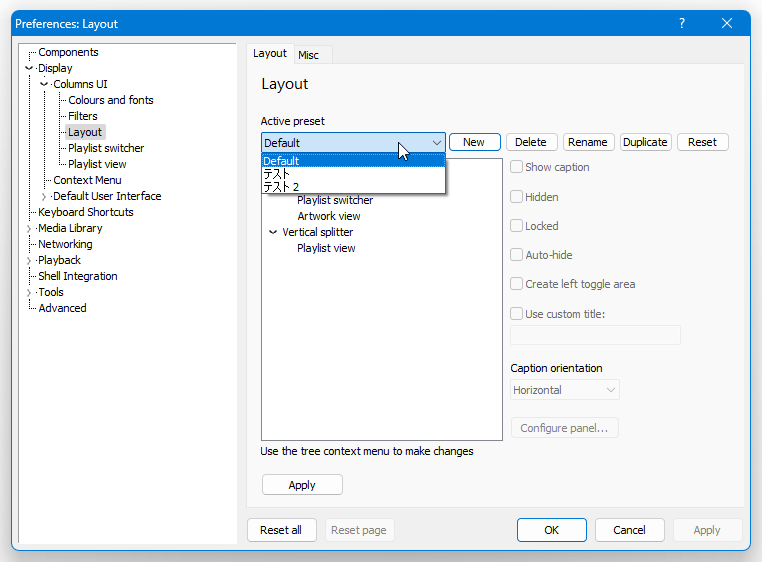
Task: Enable the Hidden checkbox
Action: pyautogui.click(x=516, y=197)
